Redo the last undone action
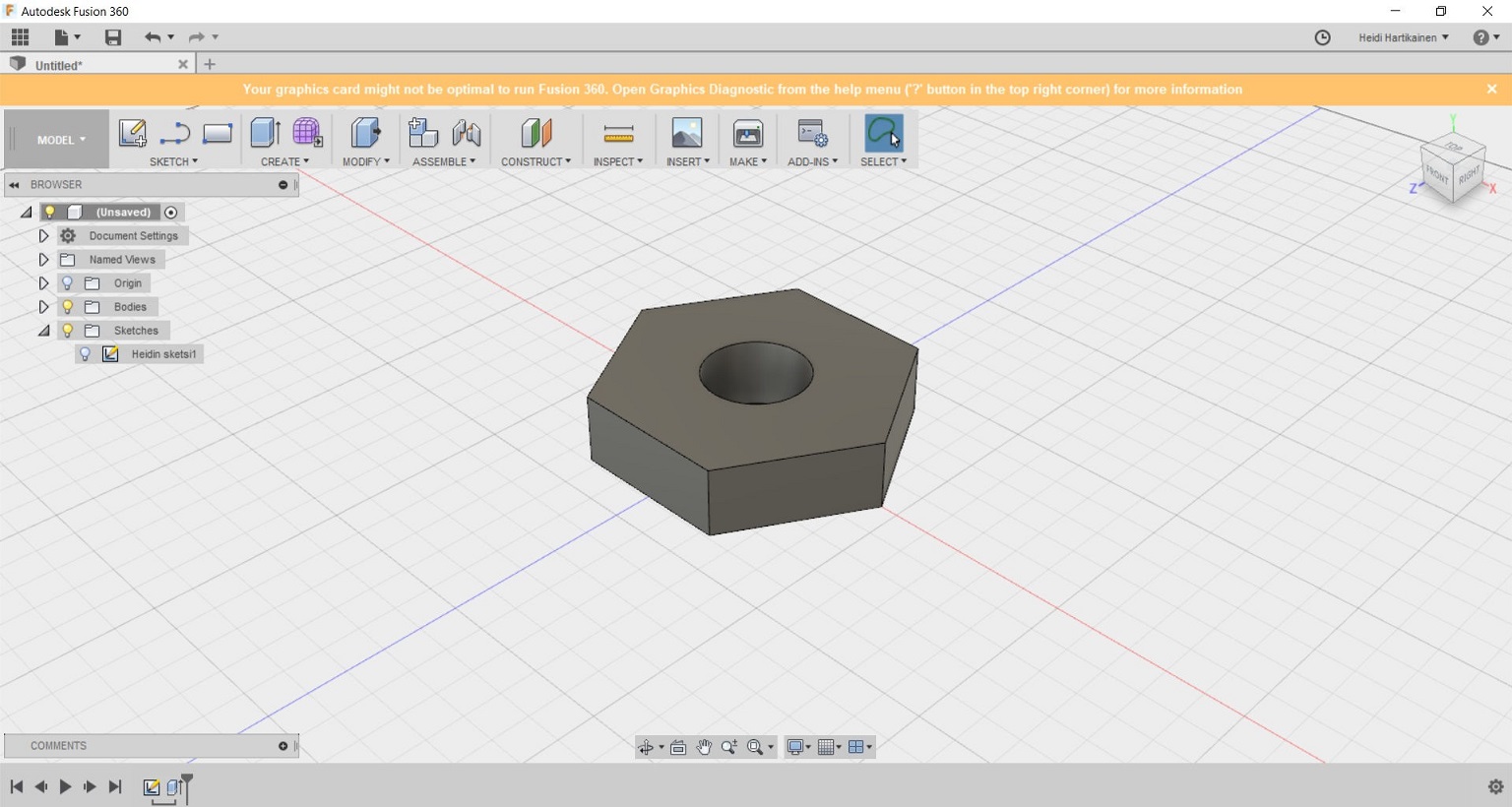This screenshot has width=1512, height=807. pos(197,37)
